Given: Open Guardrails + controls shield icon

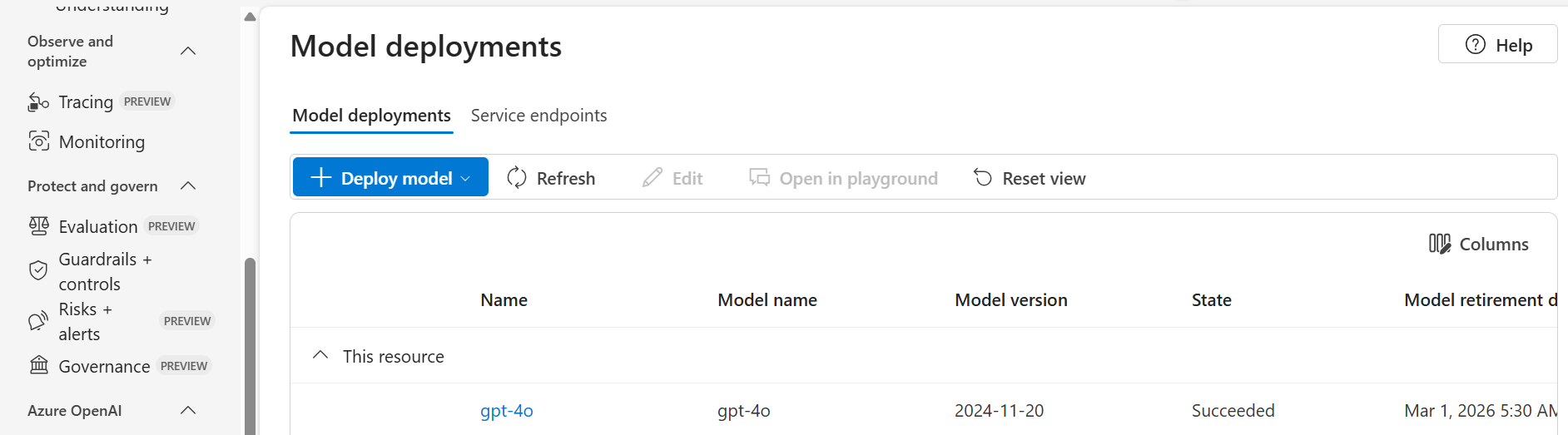Looking at the screenshot, I should [38, 270].
